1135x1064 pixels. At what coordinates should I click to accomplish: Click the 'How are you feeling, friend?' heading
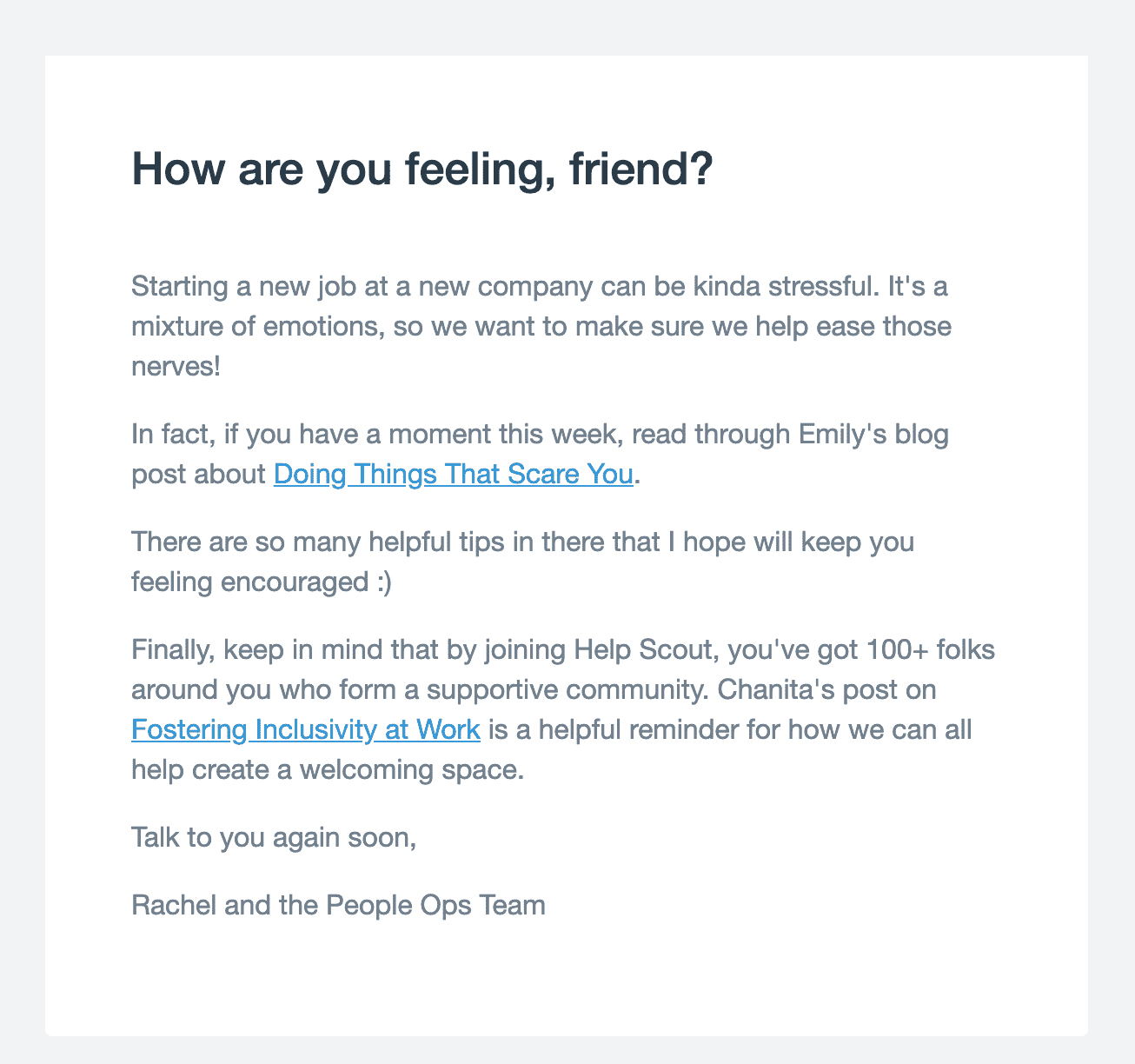pos(422,170)
